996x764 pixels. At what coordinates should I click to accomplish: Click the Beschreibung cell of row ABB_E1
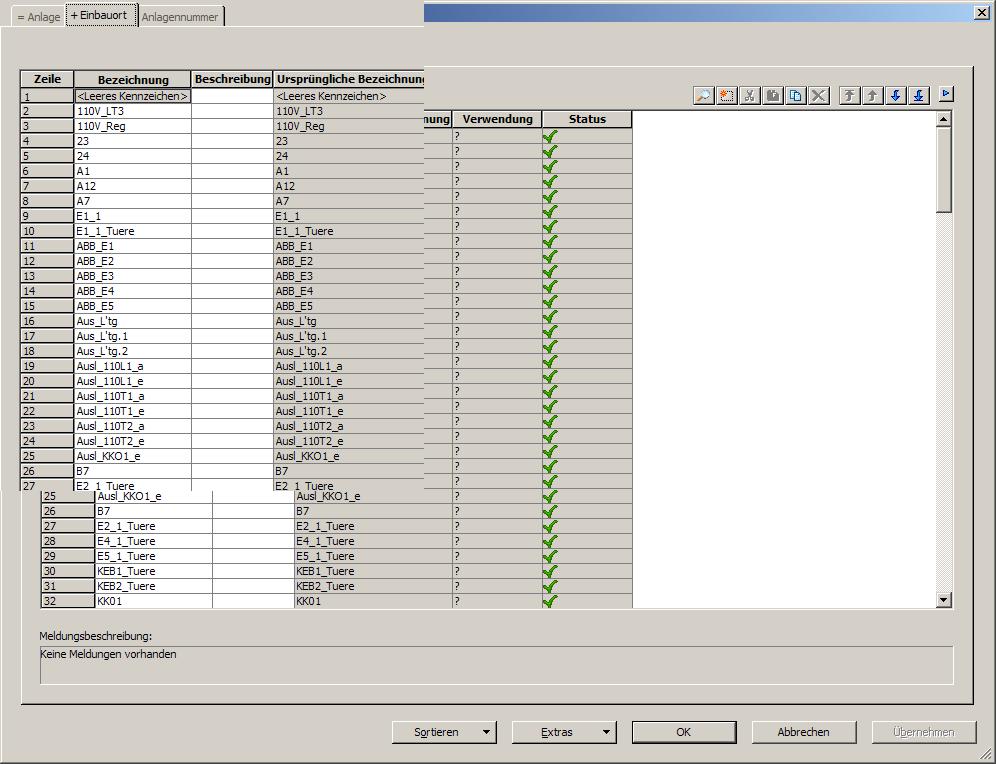(x=232, y=246)
